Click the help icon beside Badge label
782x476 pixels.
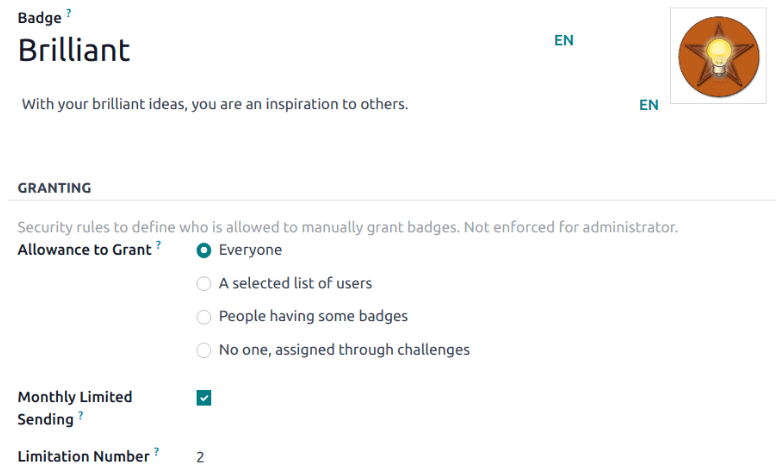pos(69,14)
